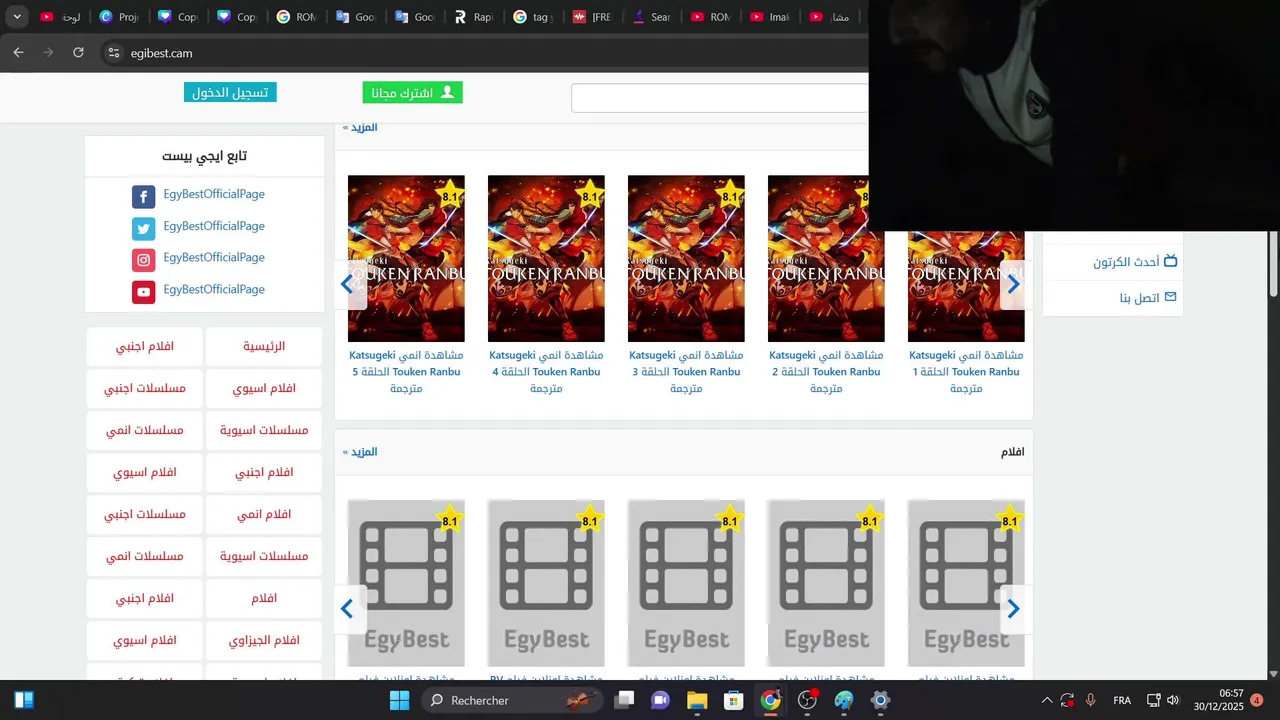Click EgyBestOfficialPage link next to Facebook icon
1280x720 pixels.
214,194
